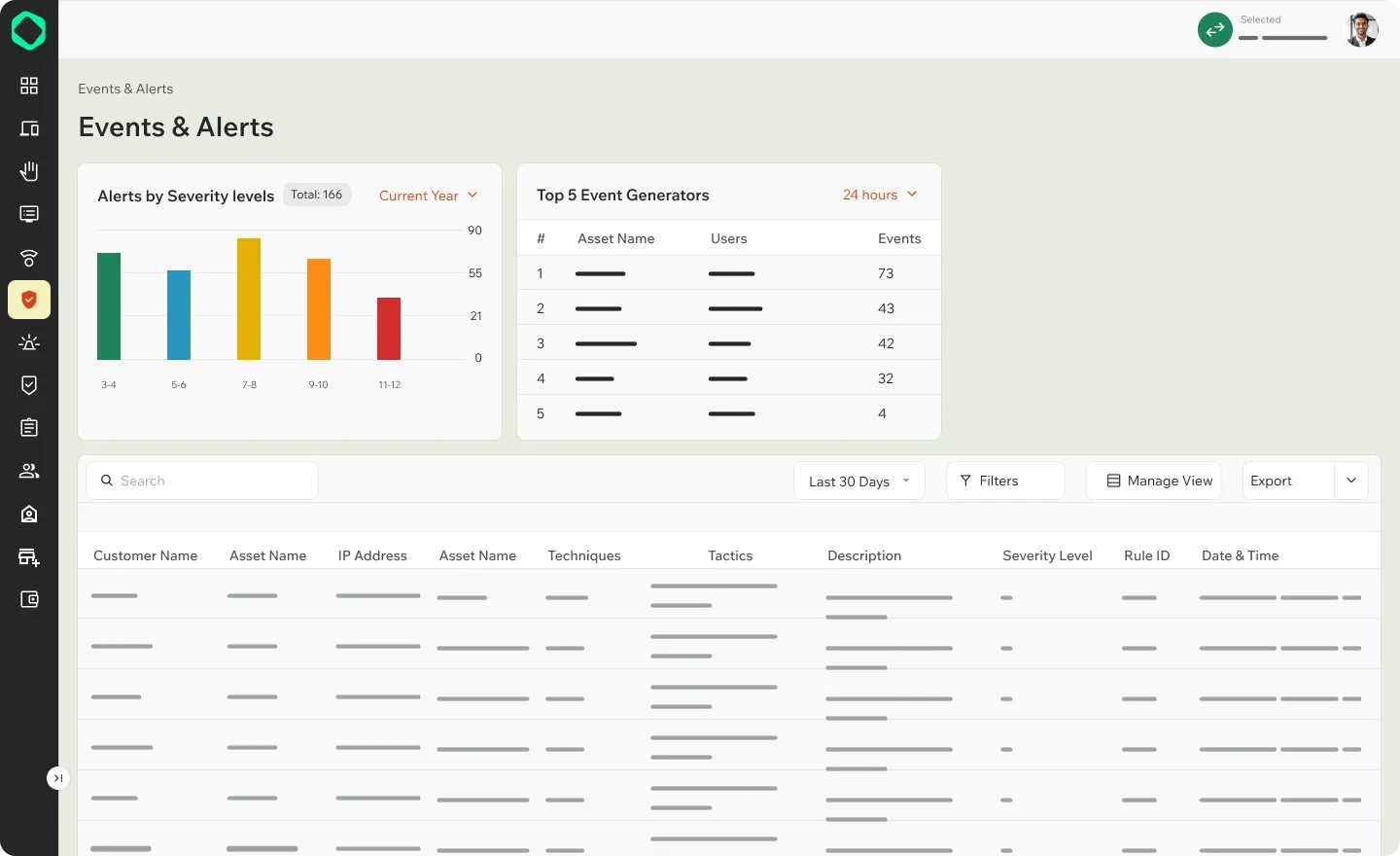
Task: Click the Events & Alerts breadcrumb
Action: (125, 89)
